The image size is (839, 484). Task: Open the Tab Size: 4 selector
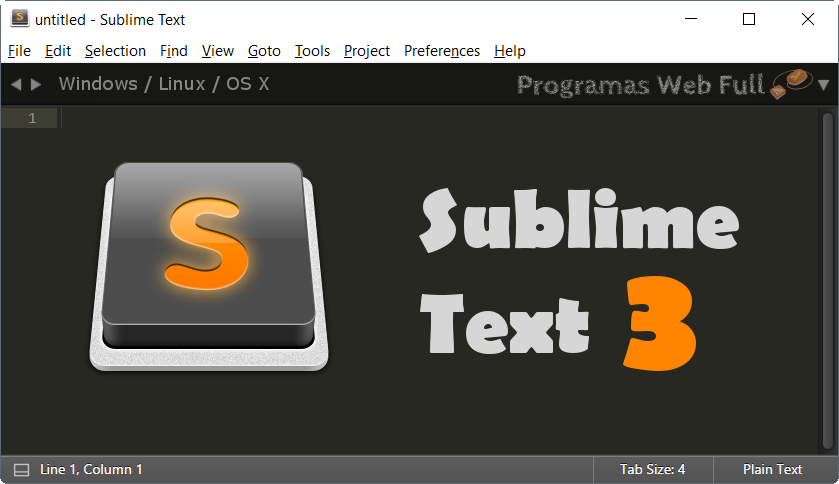click(652, 470)
